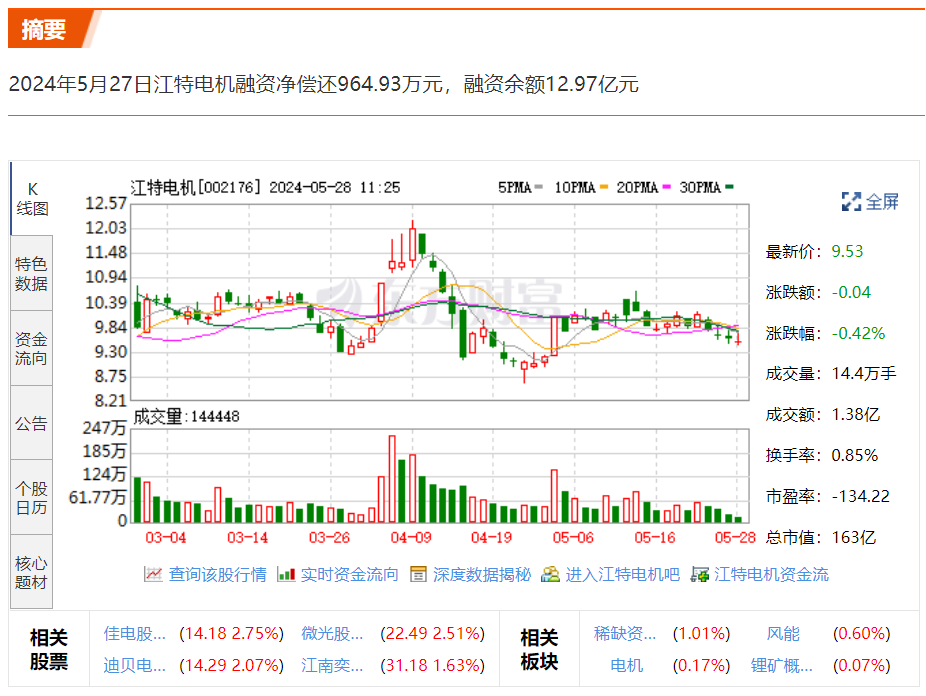Click the 最新价 value 9.53
Image resolution: width=926 pixels, height=696 pixels.
click(x=847, y=251)
